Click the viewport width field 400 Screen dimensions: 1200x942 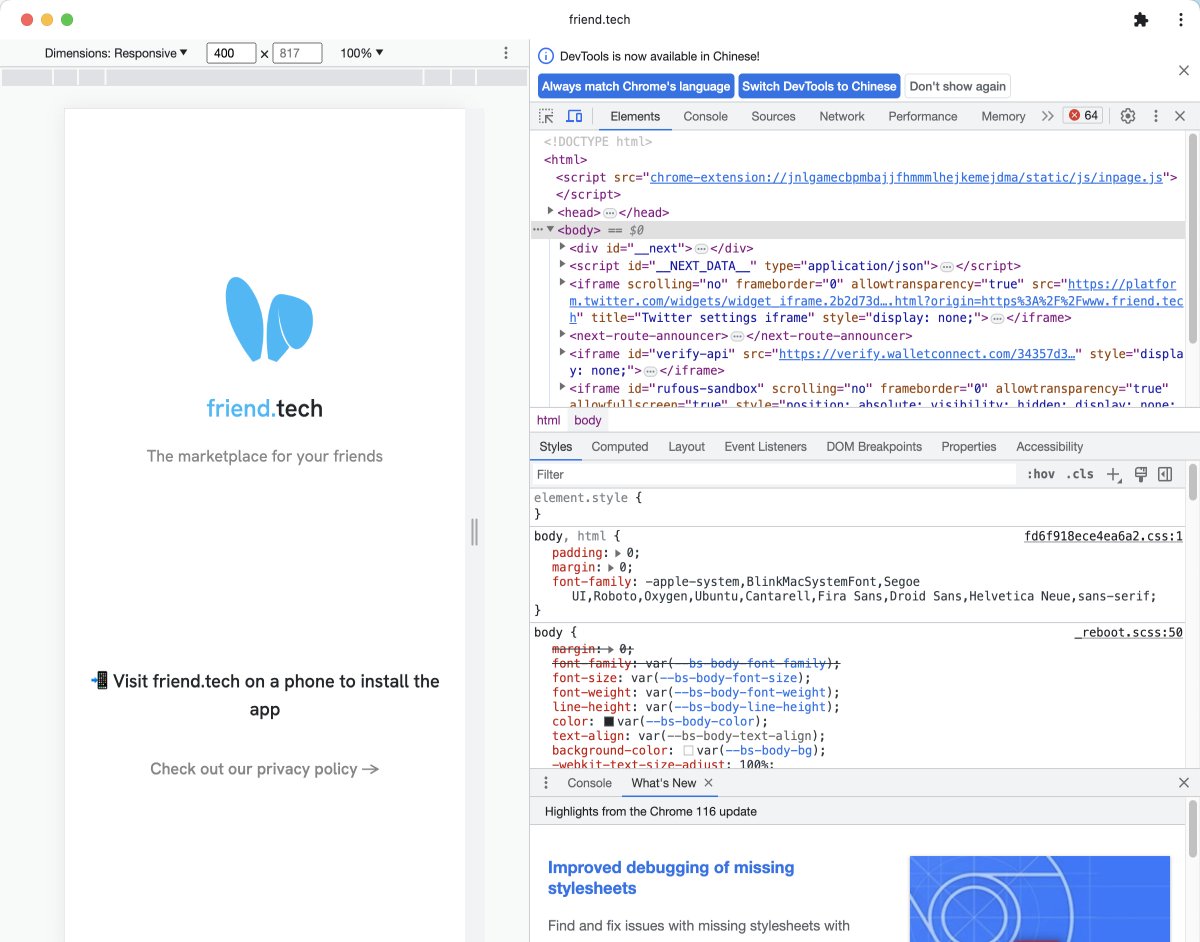click(231, 53)
